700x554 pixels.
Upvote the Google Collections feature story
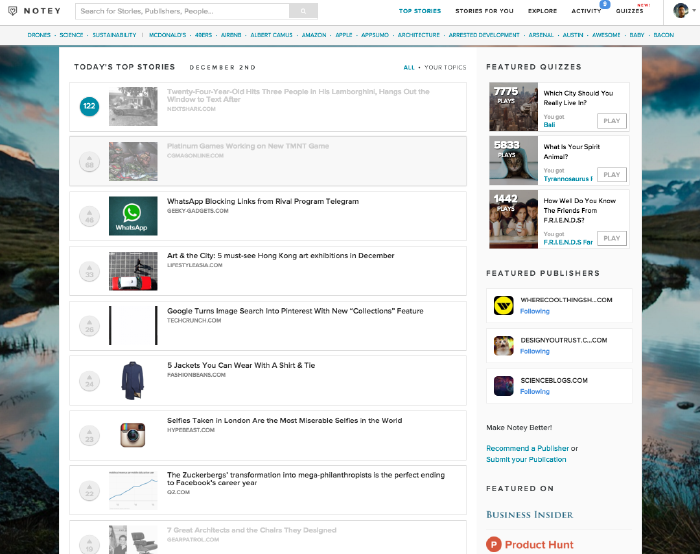[89, 326]
